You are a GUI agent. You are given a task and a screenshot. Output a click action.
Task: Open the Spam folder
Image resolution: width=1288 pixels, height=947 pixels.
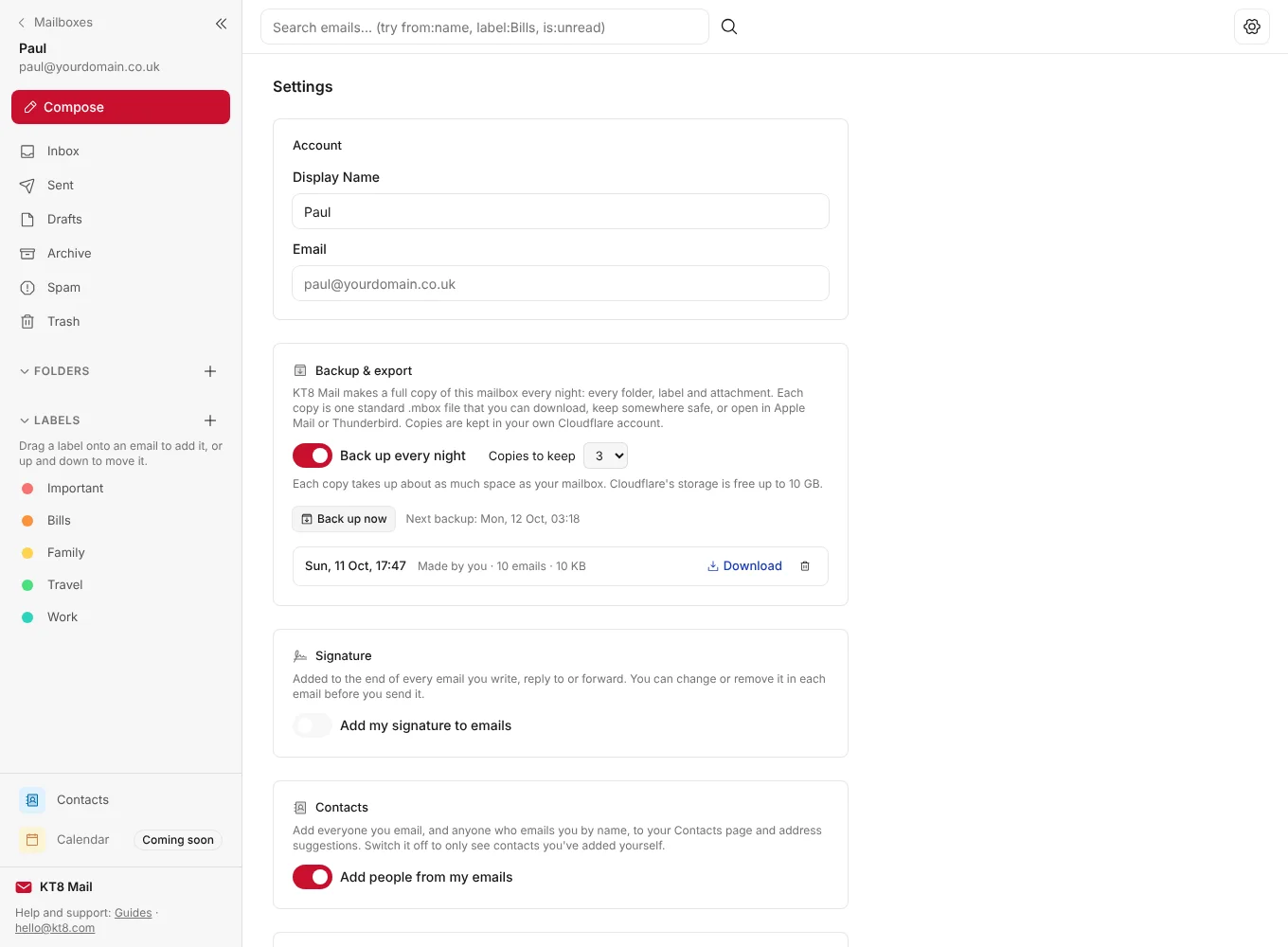120,288
